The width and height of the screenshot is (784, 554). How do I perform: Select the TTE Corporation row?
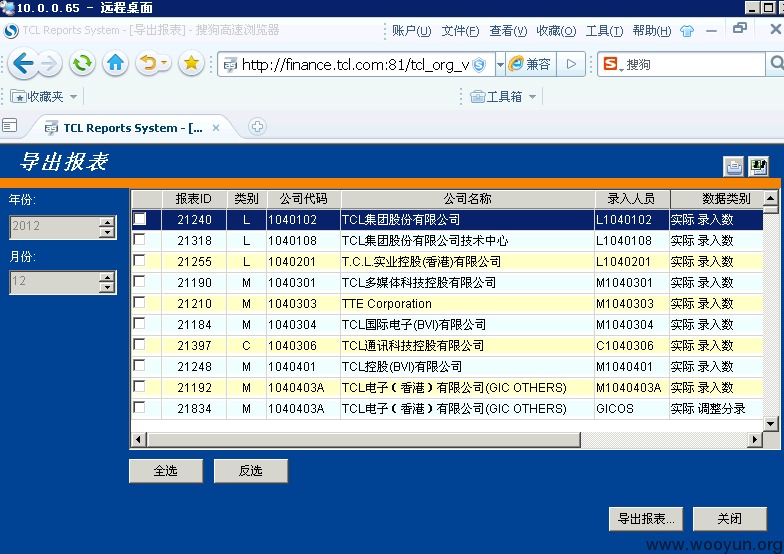[447, 304]
